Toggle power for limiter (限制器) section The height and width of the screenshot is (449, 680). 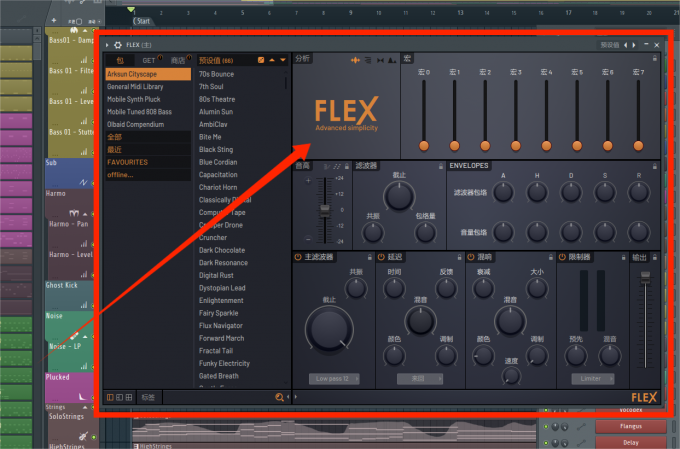click(x=562, y=257)
